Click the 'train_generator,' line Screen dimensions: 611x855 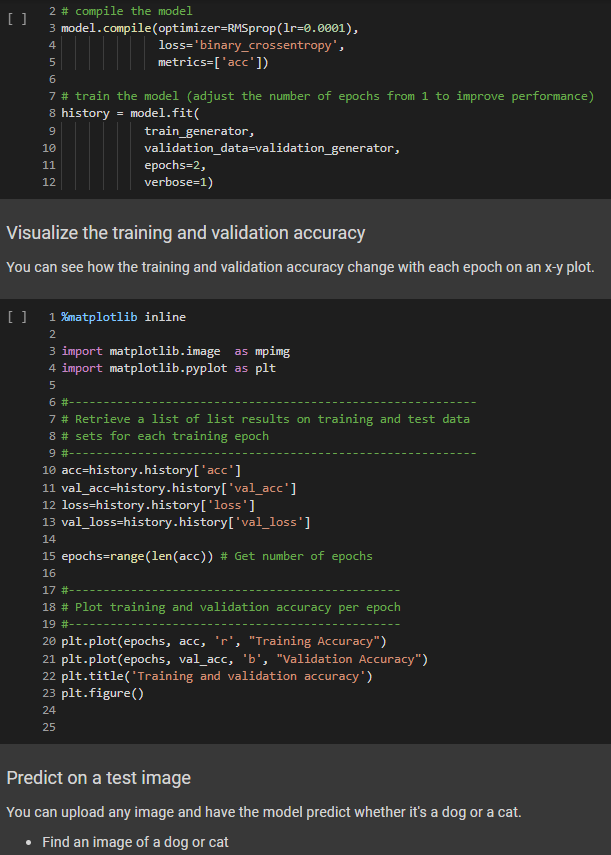[x=199, y=131]
